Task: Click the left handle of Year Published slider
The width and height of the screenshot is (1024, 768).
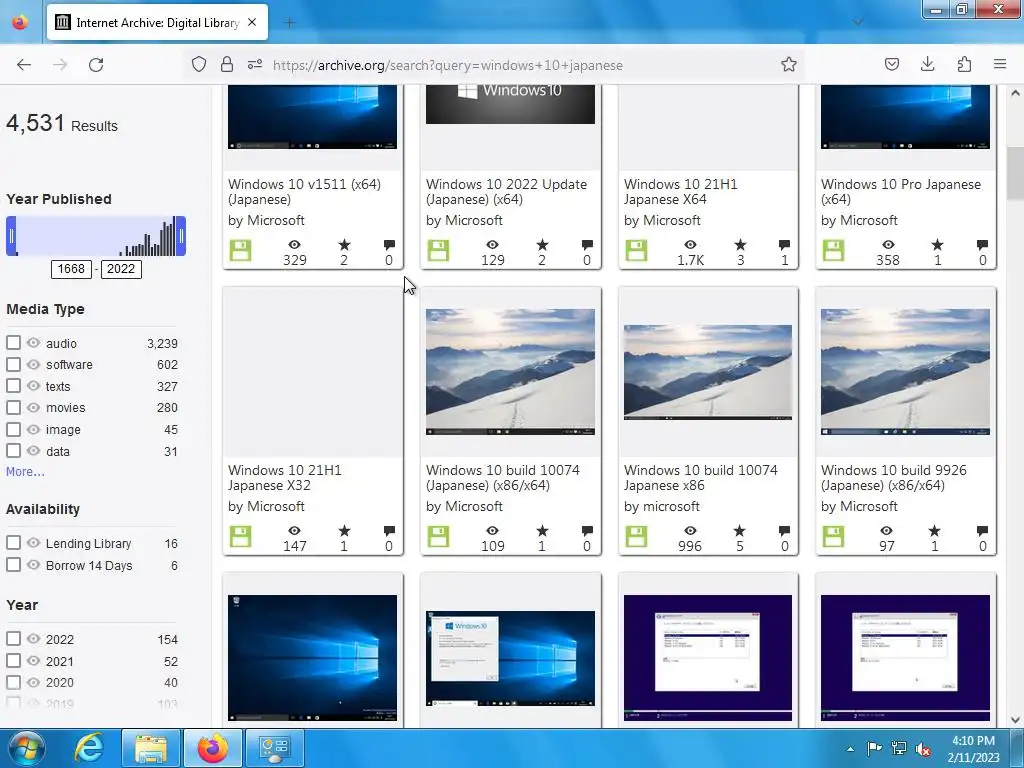Action: 11,236
